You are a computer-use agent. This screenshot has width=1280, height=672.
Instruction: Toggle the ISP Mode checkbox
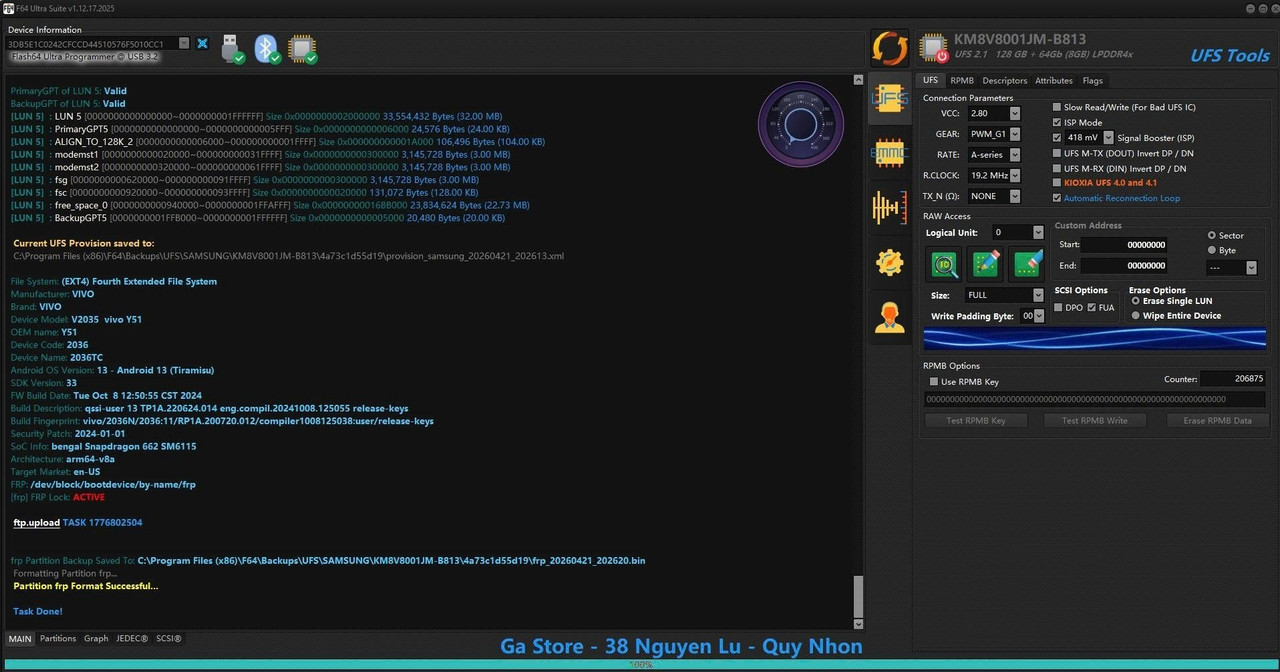pos(1057,122)
